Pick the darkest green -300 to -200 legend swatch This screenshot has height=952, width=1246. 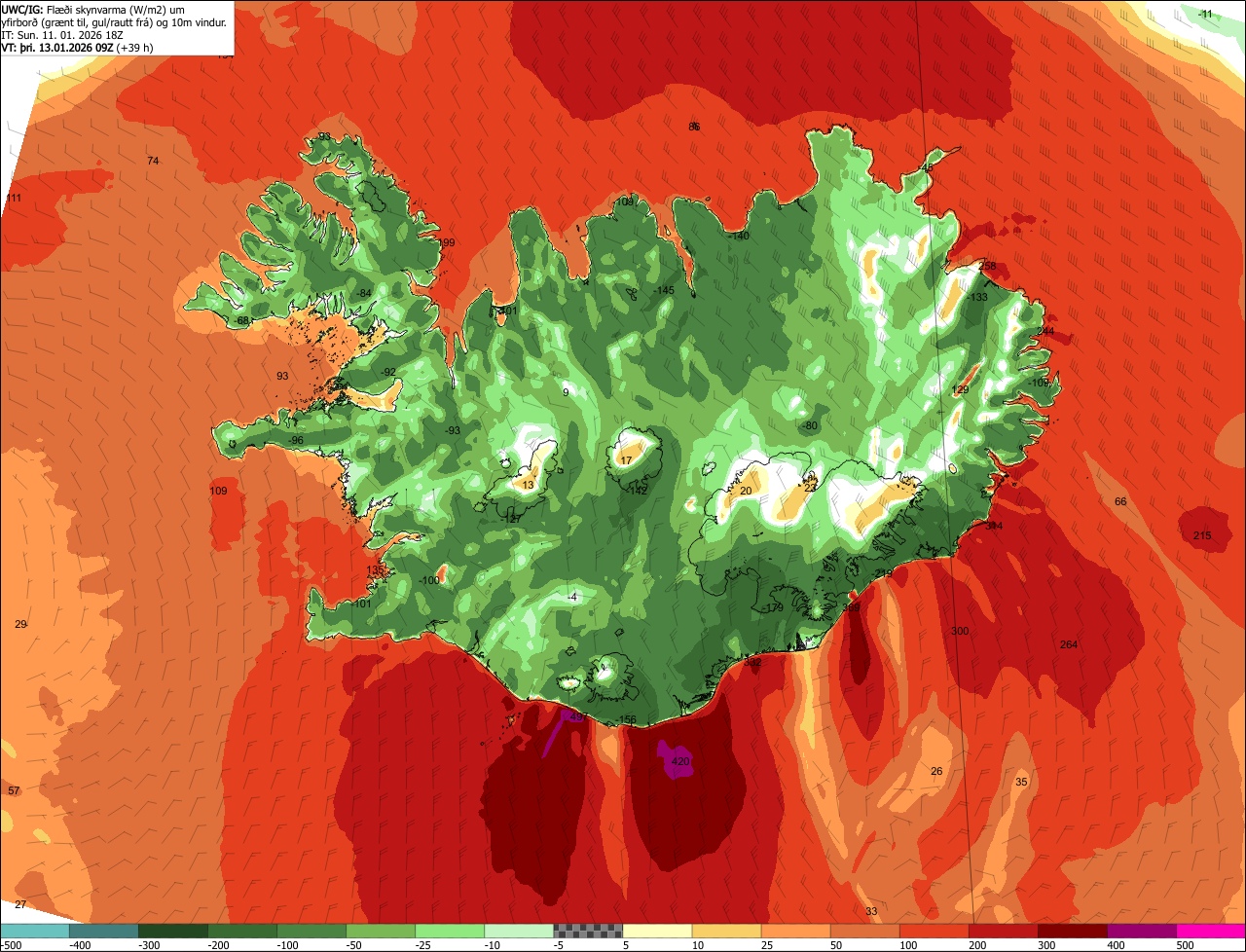(173, 931)
